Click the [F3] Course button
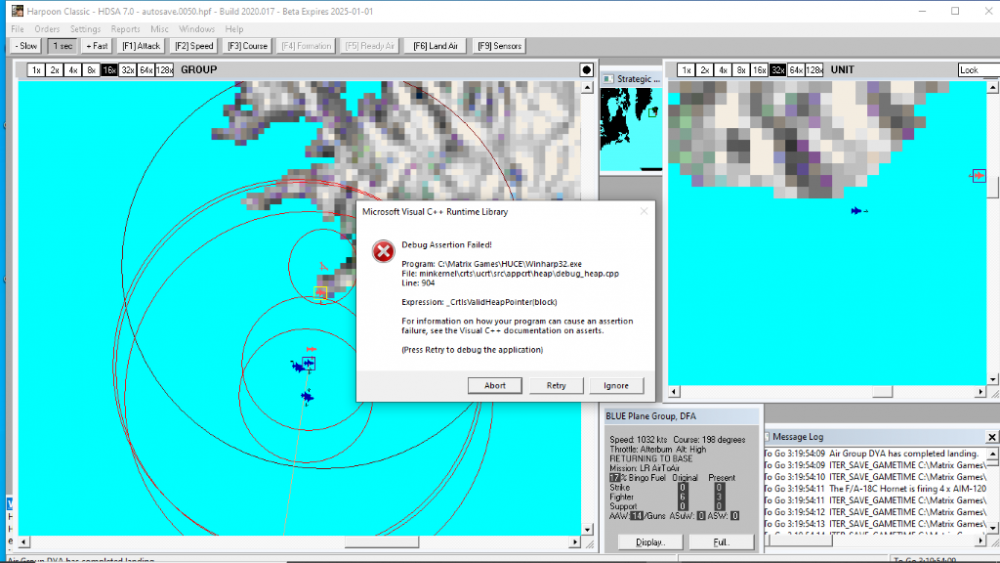 pos(247,46)
